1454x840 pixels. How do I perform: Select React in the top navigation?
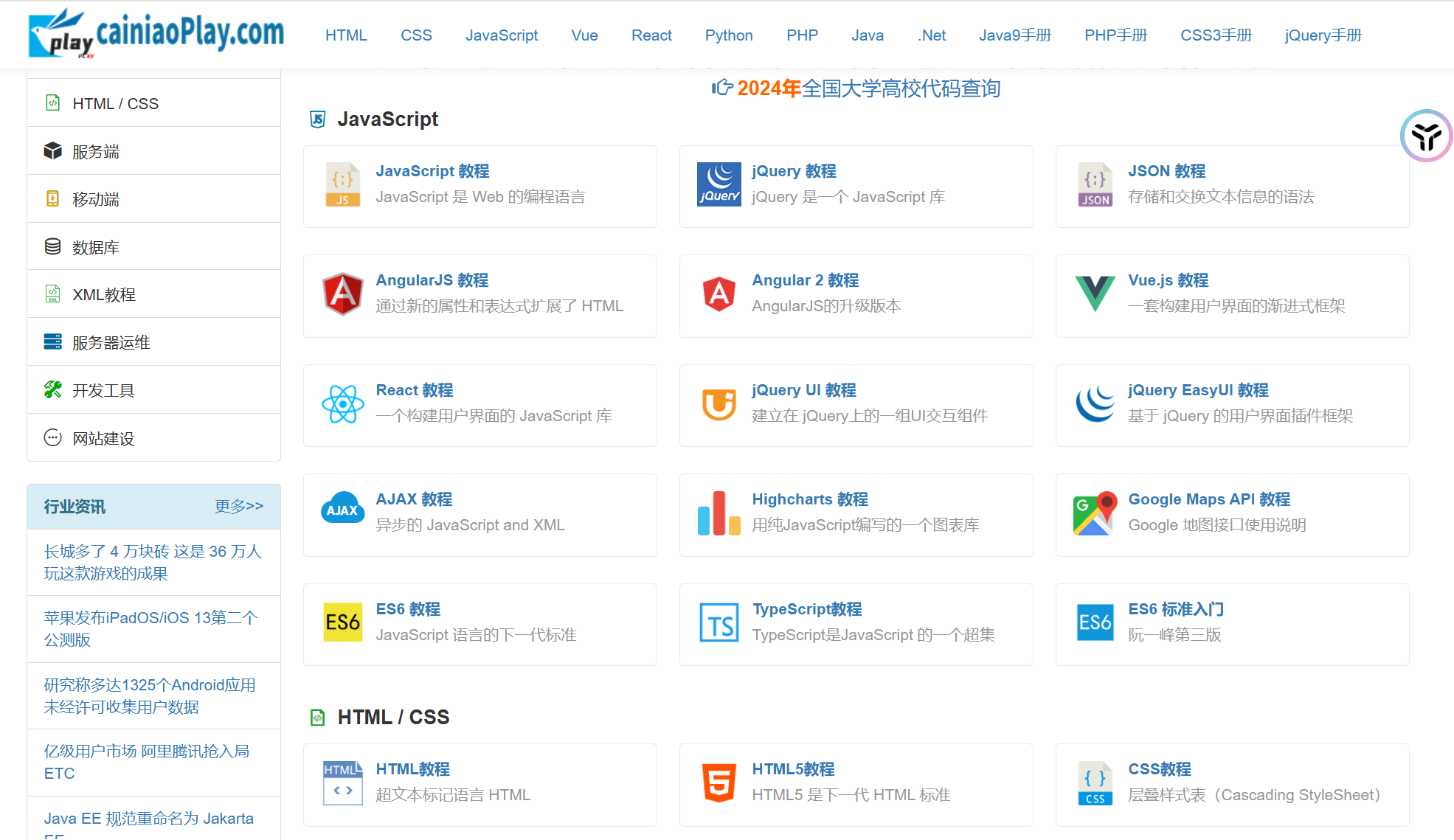pos(651,35)
